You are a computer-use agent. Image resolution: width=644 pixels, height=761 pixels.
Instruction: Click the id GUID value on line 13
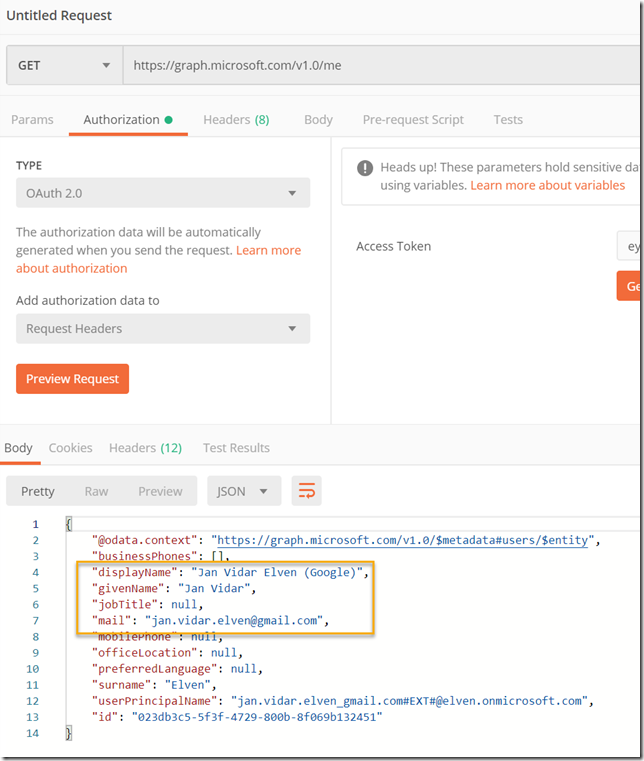257,717
